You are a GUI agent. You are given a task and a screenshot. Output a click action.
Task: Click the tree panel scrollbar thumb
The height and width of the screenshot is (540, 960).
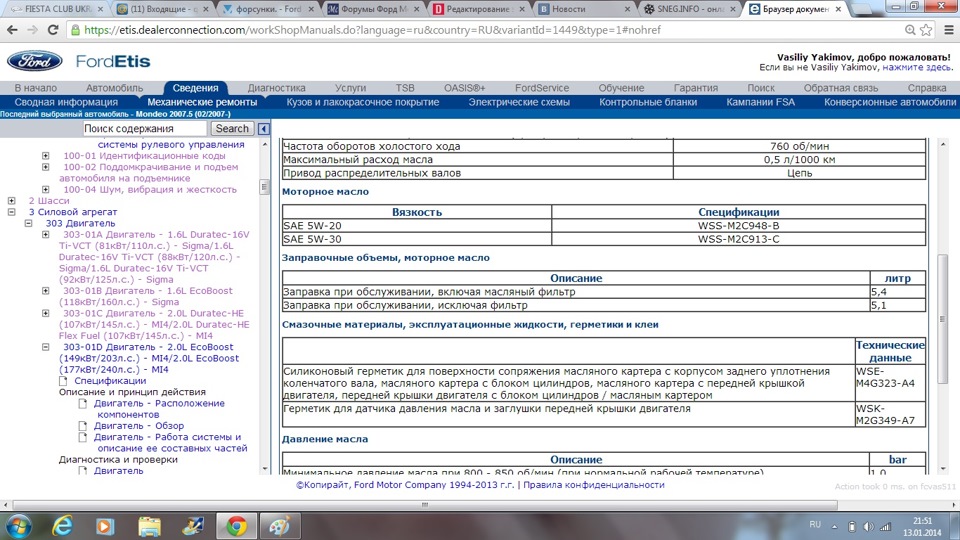point(264,186)
